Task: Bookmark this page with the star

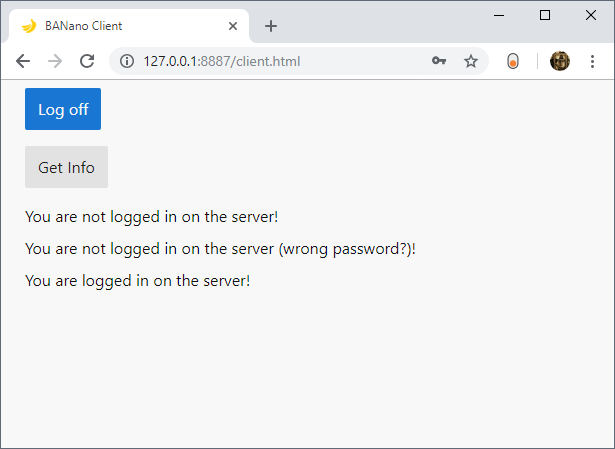Action: tap(471, 61)
